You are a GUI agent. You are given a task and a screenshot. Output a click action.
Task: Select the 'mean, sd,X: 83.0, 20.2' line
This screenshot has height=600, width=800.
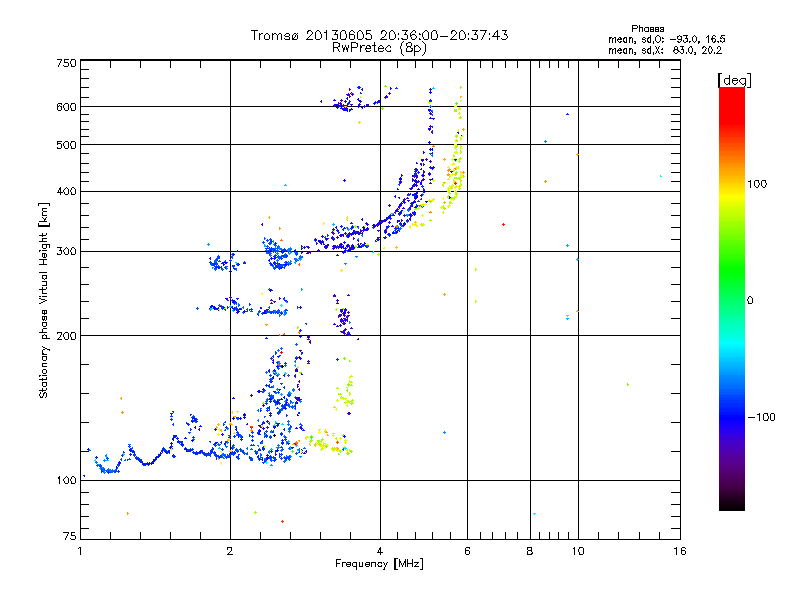665,50
